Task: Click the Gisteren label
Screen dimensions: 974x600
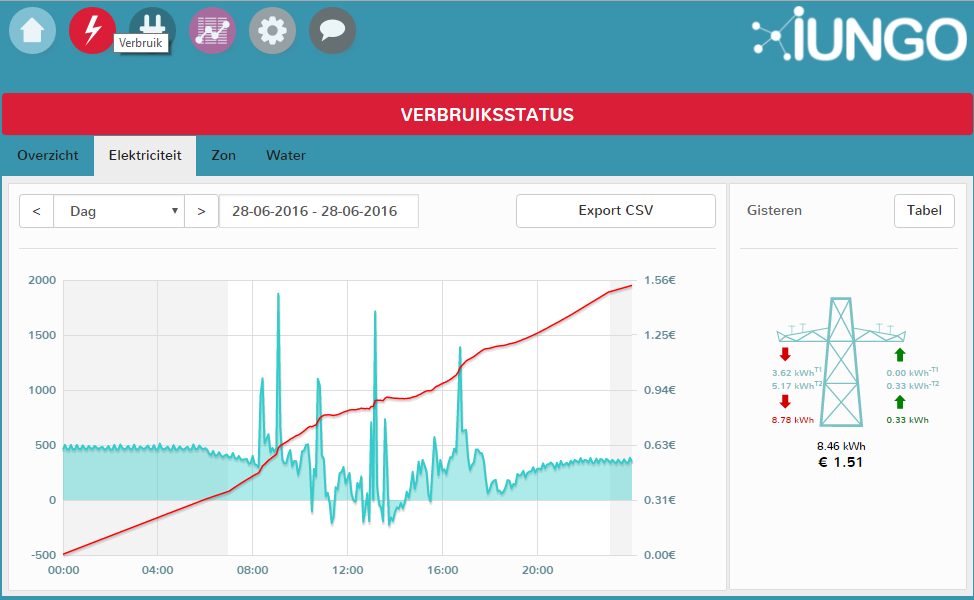Action: 774,211
